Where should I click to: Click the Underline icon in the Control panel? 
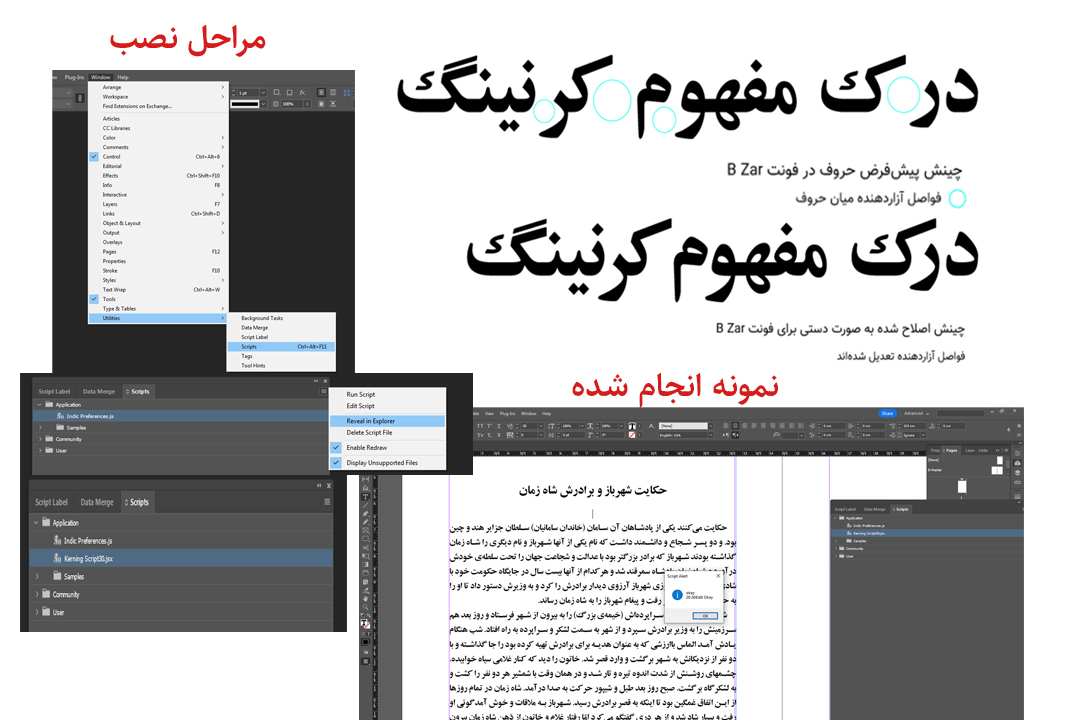[x=498, y=427]
